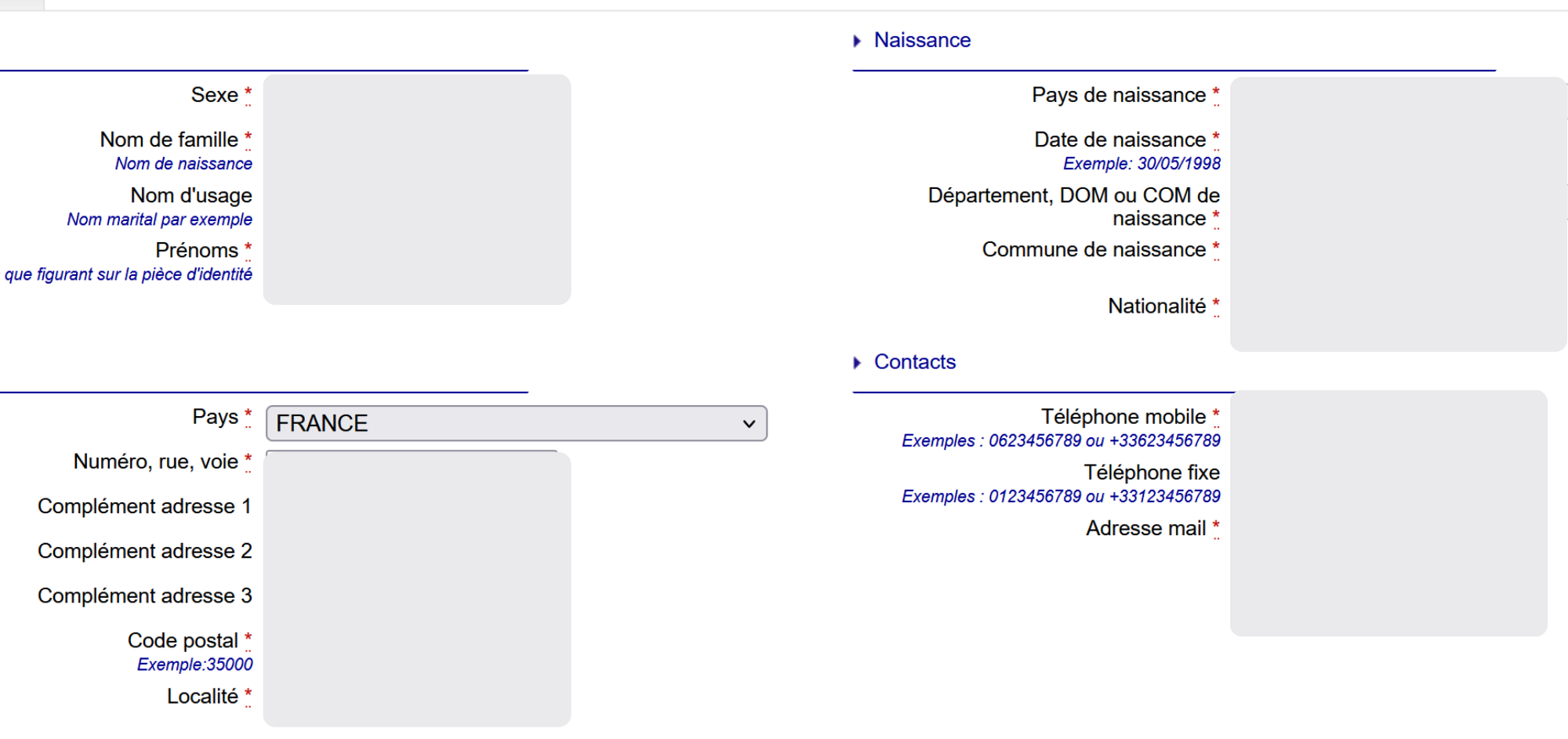Click the Code postal label
The width and height of the screenshot is (1568, 739).
pyautogui.click(x=183, y=640)
